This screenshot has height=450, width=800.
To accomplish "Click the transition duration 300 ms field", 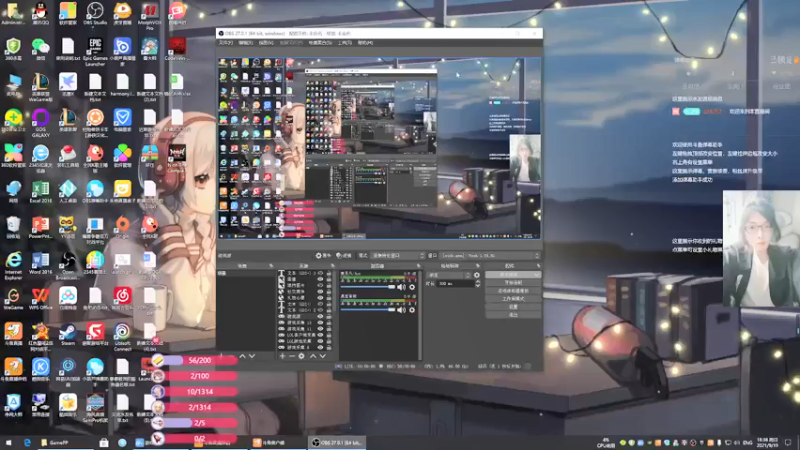I will click(x=455, y=284).
